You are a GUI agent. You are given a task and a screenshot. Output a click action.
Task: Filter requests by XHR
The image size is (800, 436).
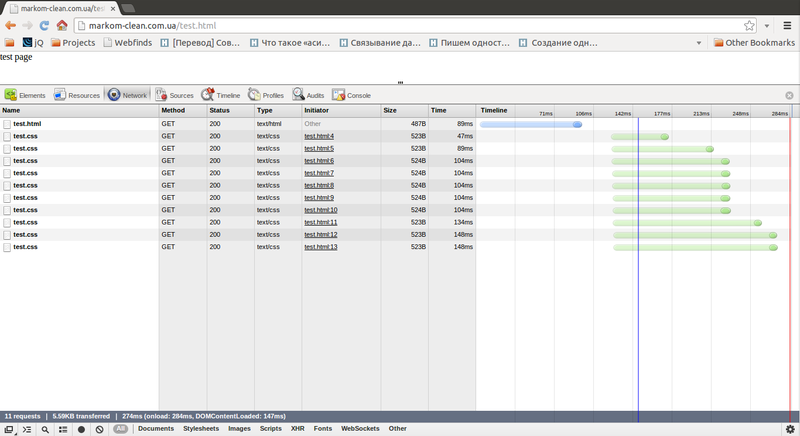(297, 429)
